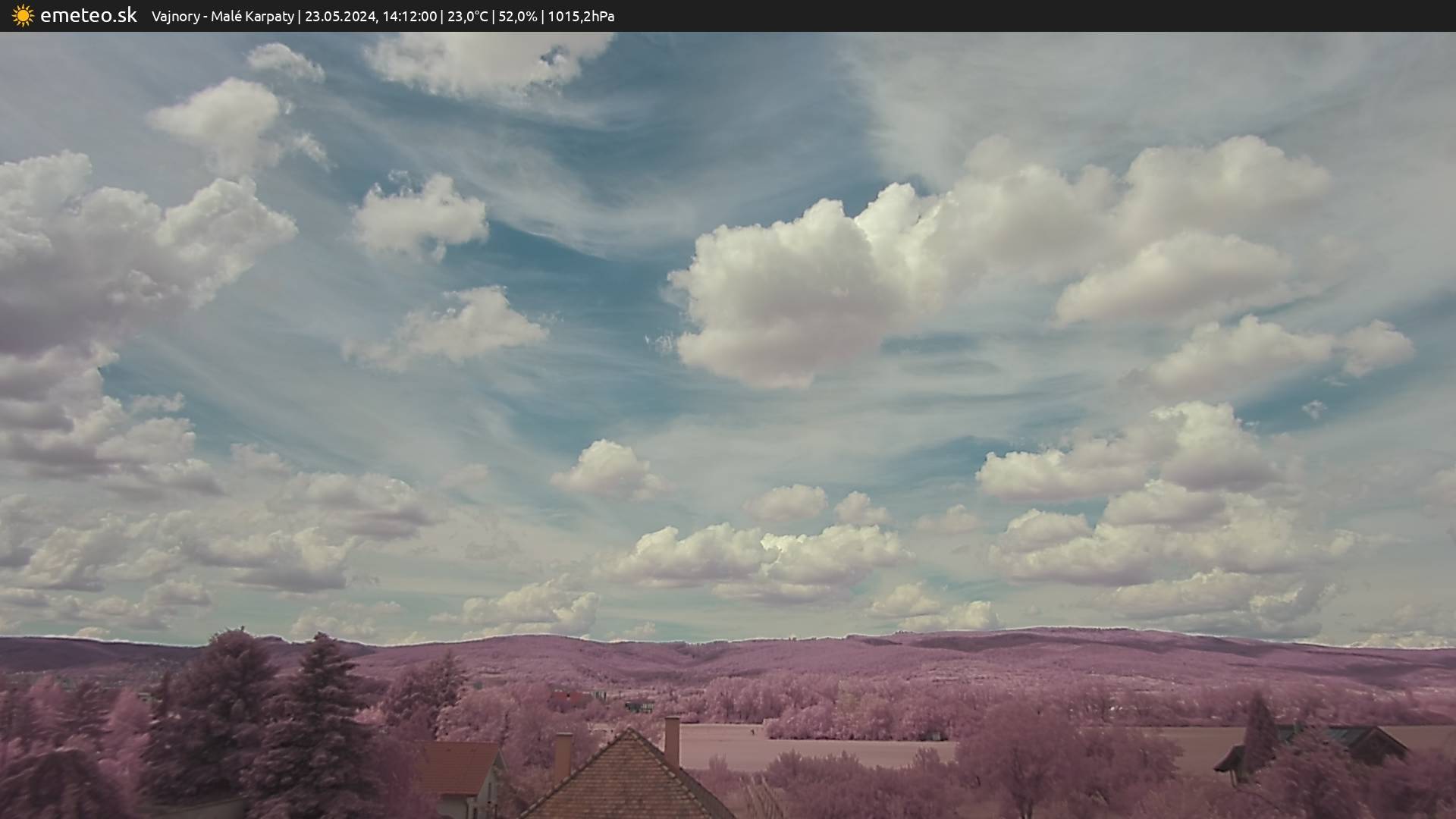The image size is (1456, 819).
Task: Click the tall chimney on the central roof
Action: click(672, 740)
